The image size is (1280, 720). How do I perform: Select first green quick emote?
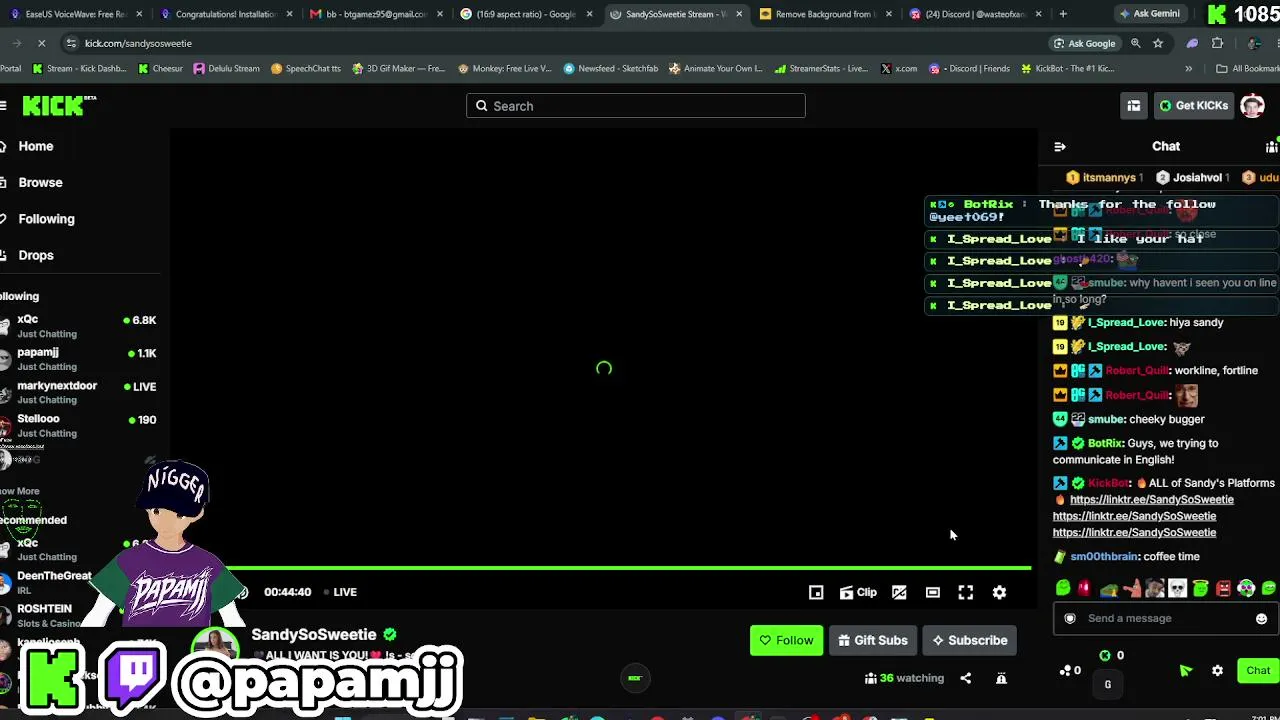[x=1063, y=588]
